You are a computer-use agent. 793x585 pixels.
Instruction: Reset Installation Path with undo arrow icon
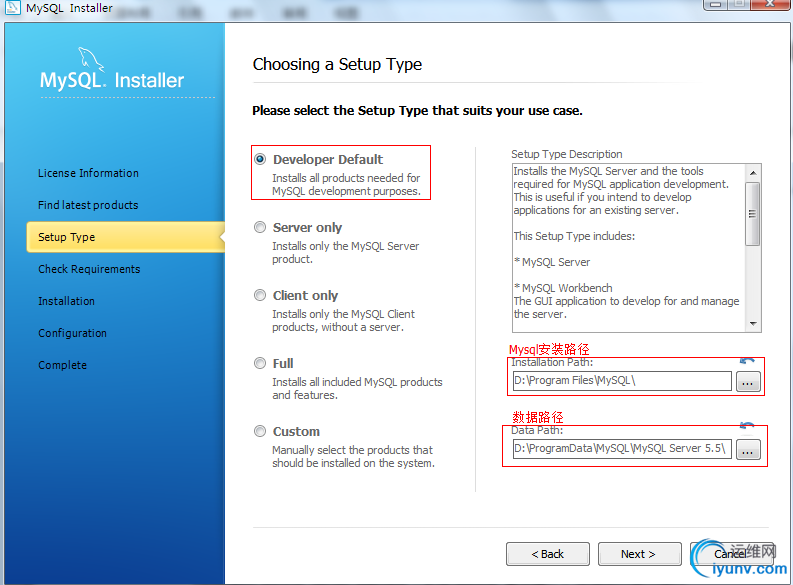[747, 361]
